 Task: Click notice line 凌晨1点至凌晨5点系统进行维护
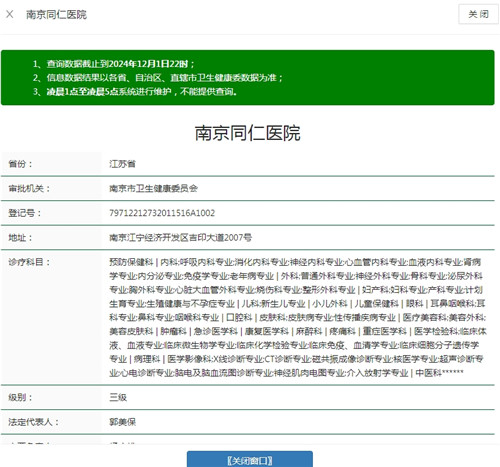(x=135, y=91)
